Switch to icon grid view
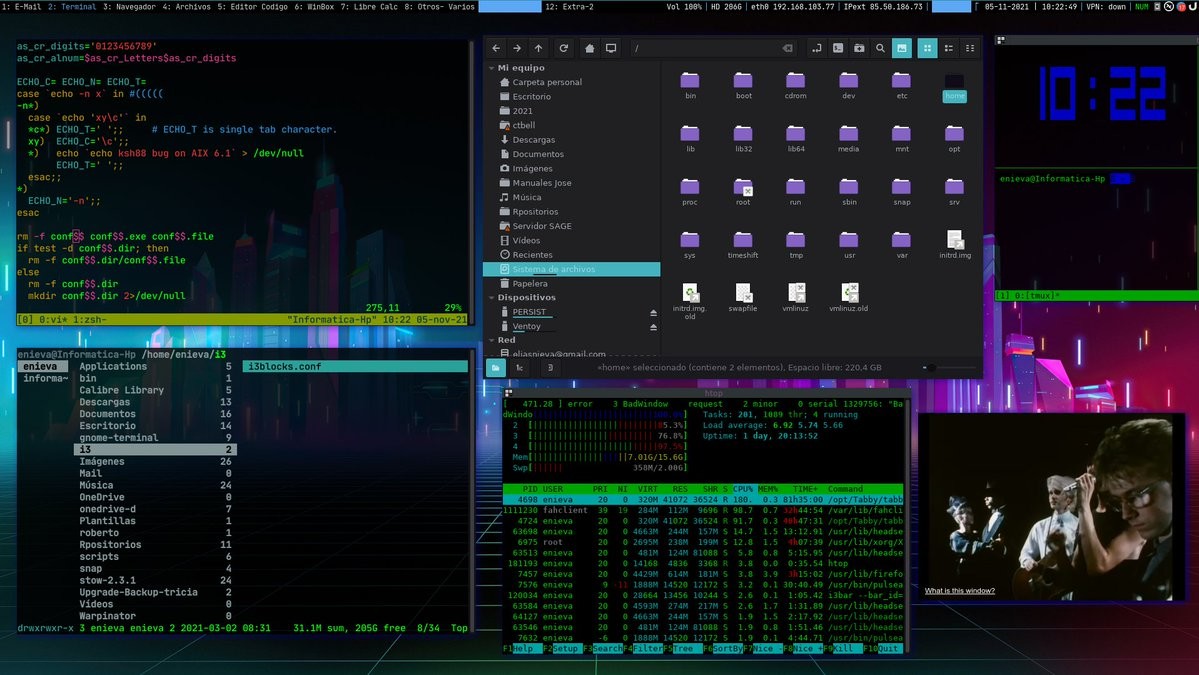This screenshot has width=1199, height=675. click(x=927, y=48)
